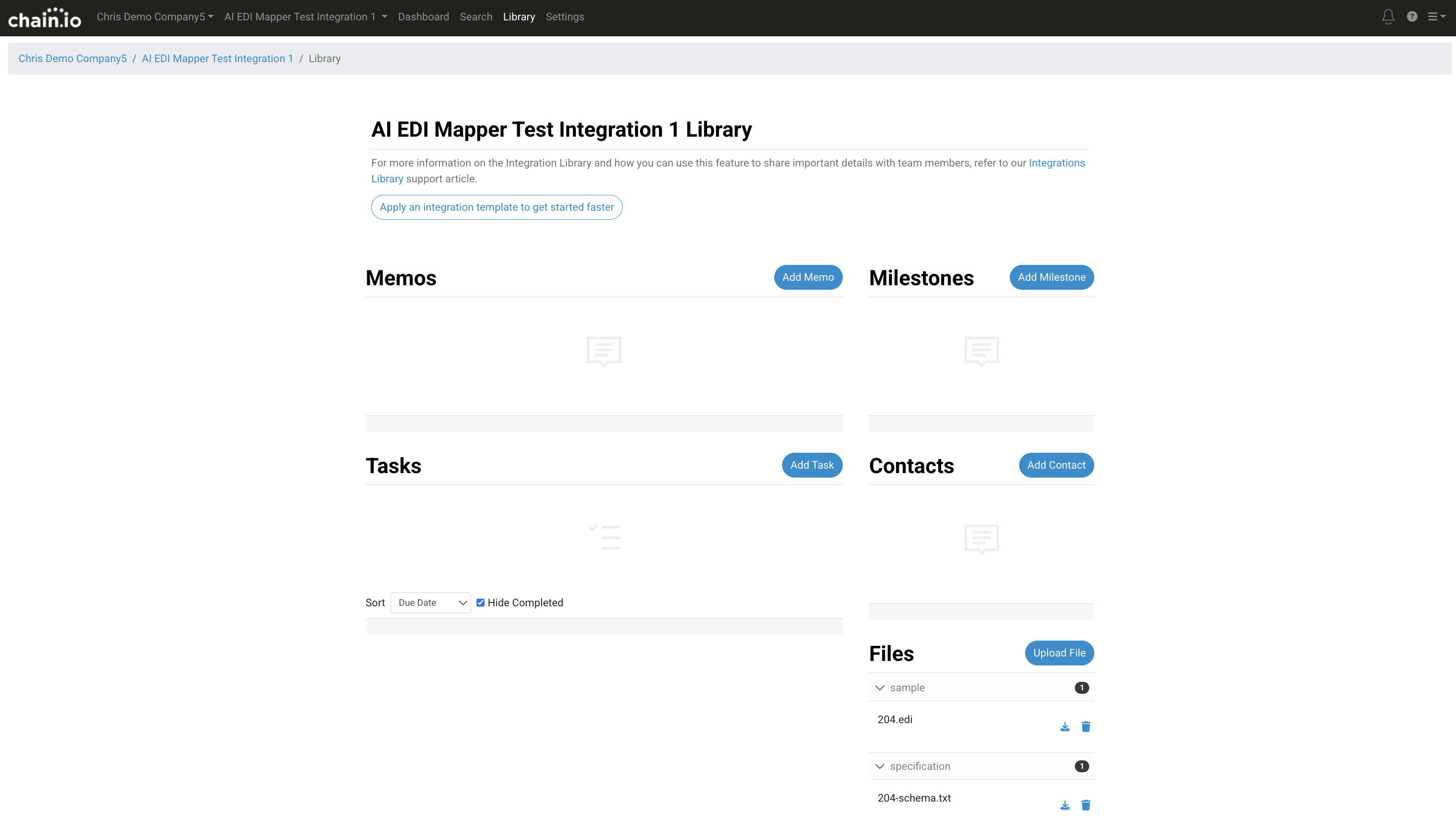Image resolution: width=1456 pixels, height=818 pixels.
Task: Download the 204-schema.txt file
Action: pos(1064,805)
